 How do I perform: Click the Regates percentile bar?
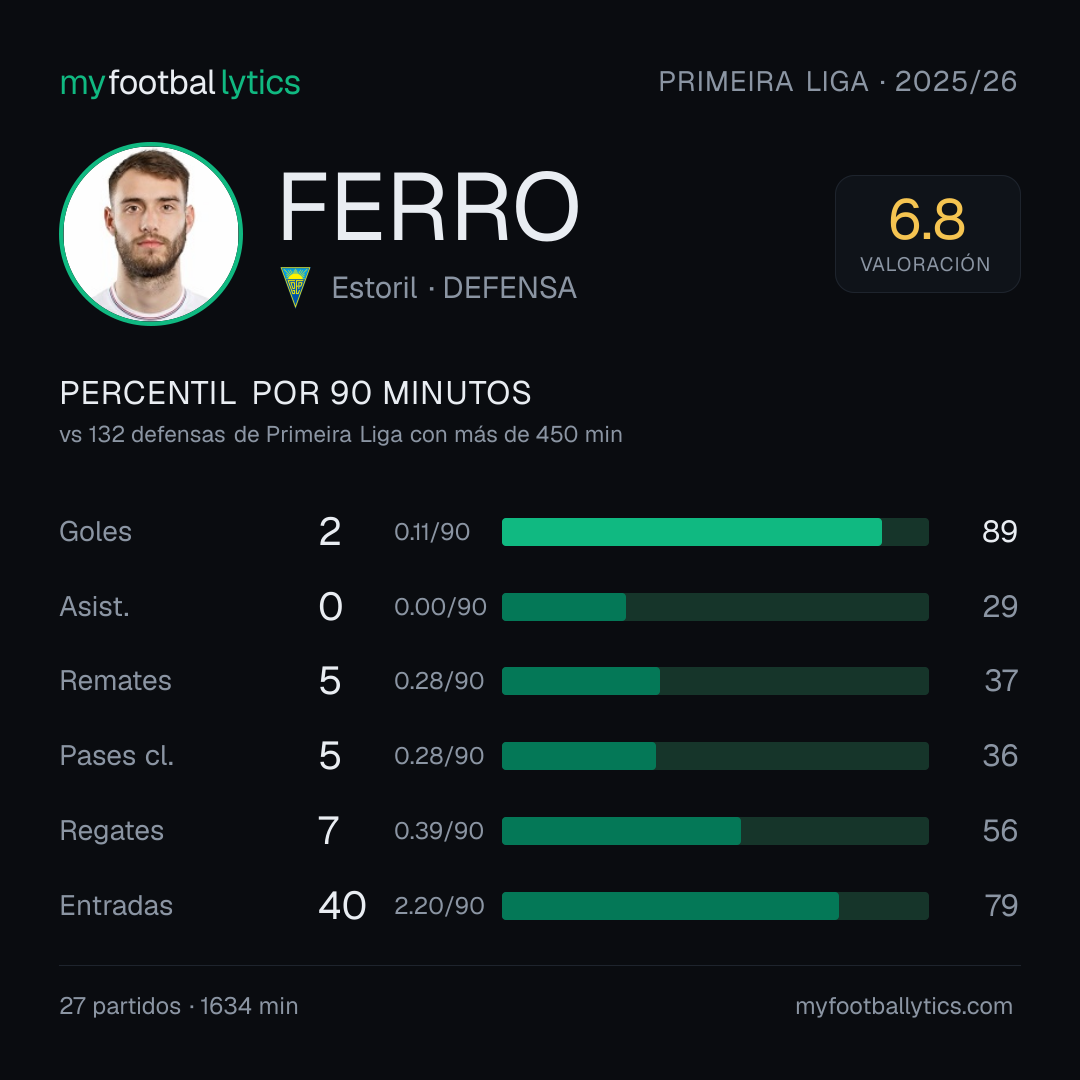tap(715, 831)
